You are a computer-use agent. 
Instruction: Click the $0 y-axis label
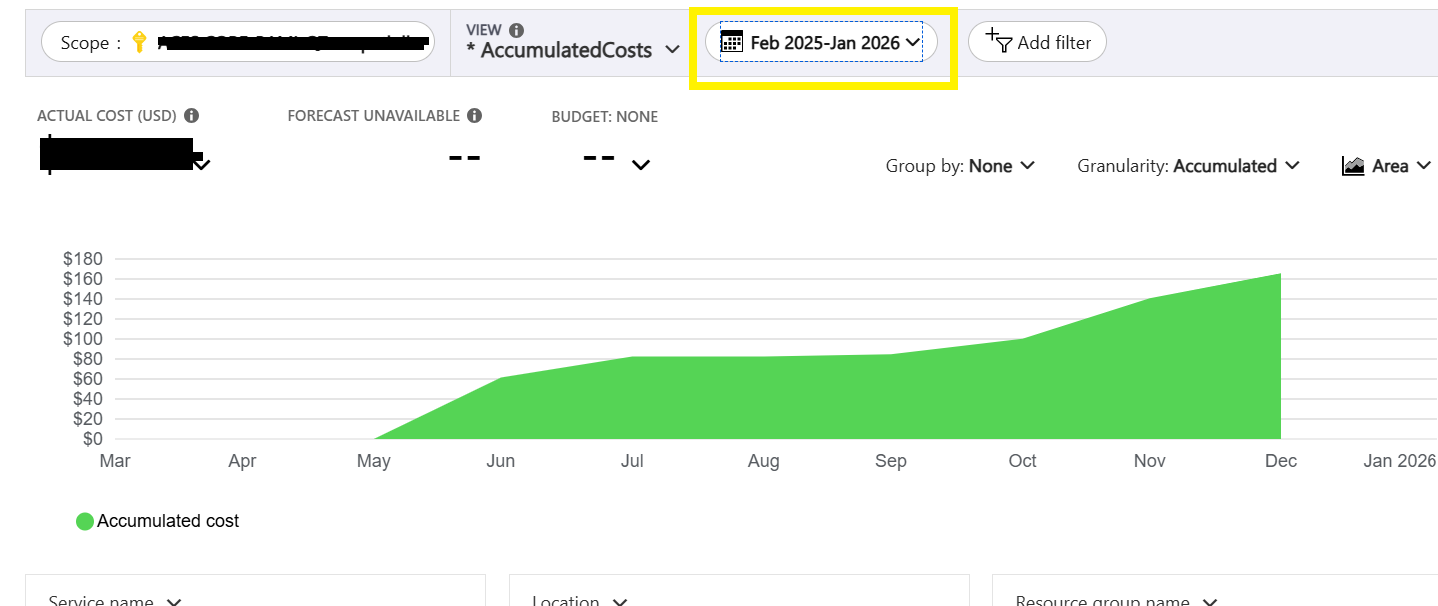point(93,438)
